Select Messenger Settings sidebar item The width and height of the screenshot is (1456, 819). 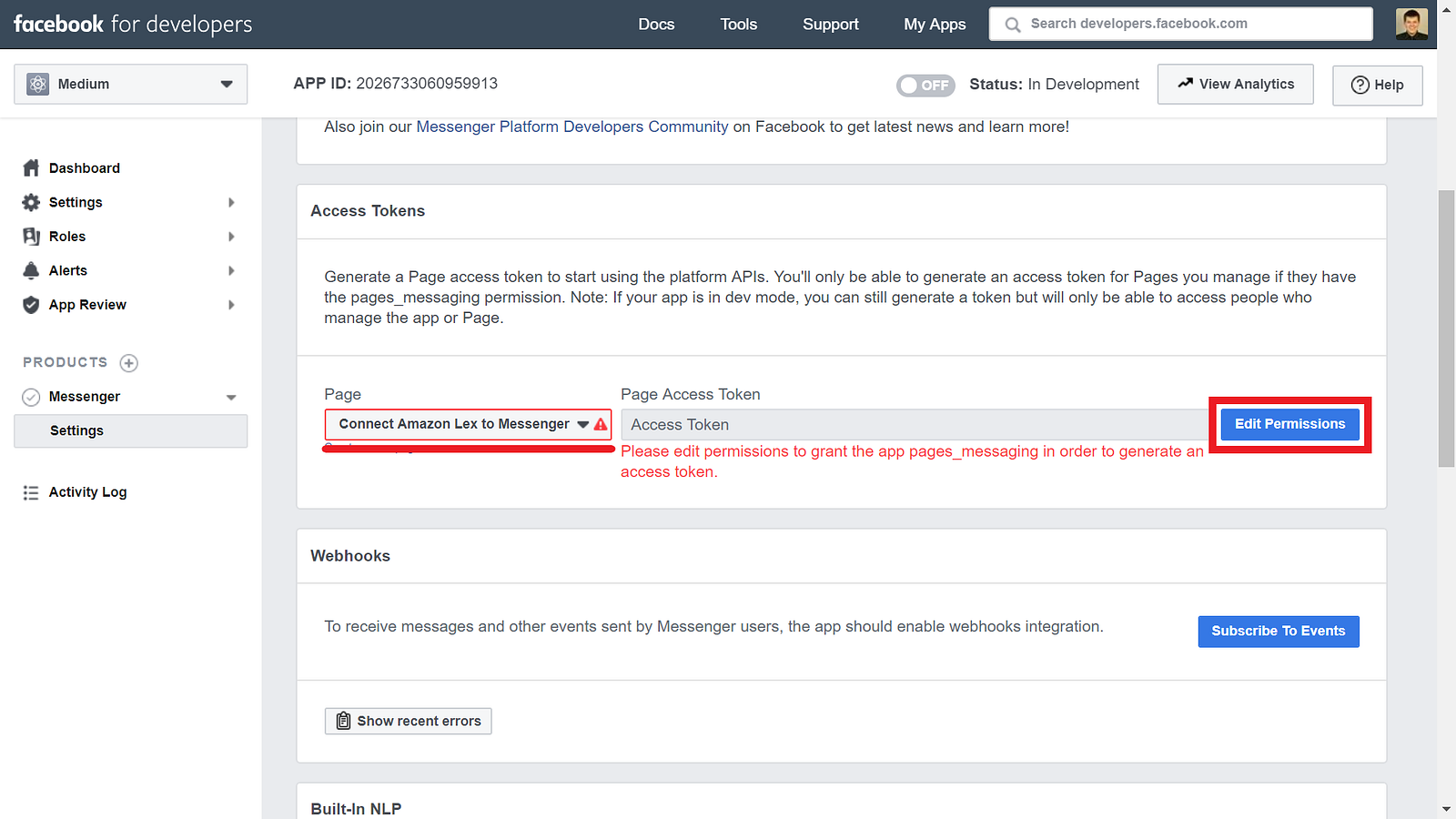pos(130,430)
